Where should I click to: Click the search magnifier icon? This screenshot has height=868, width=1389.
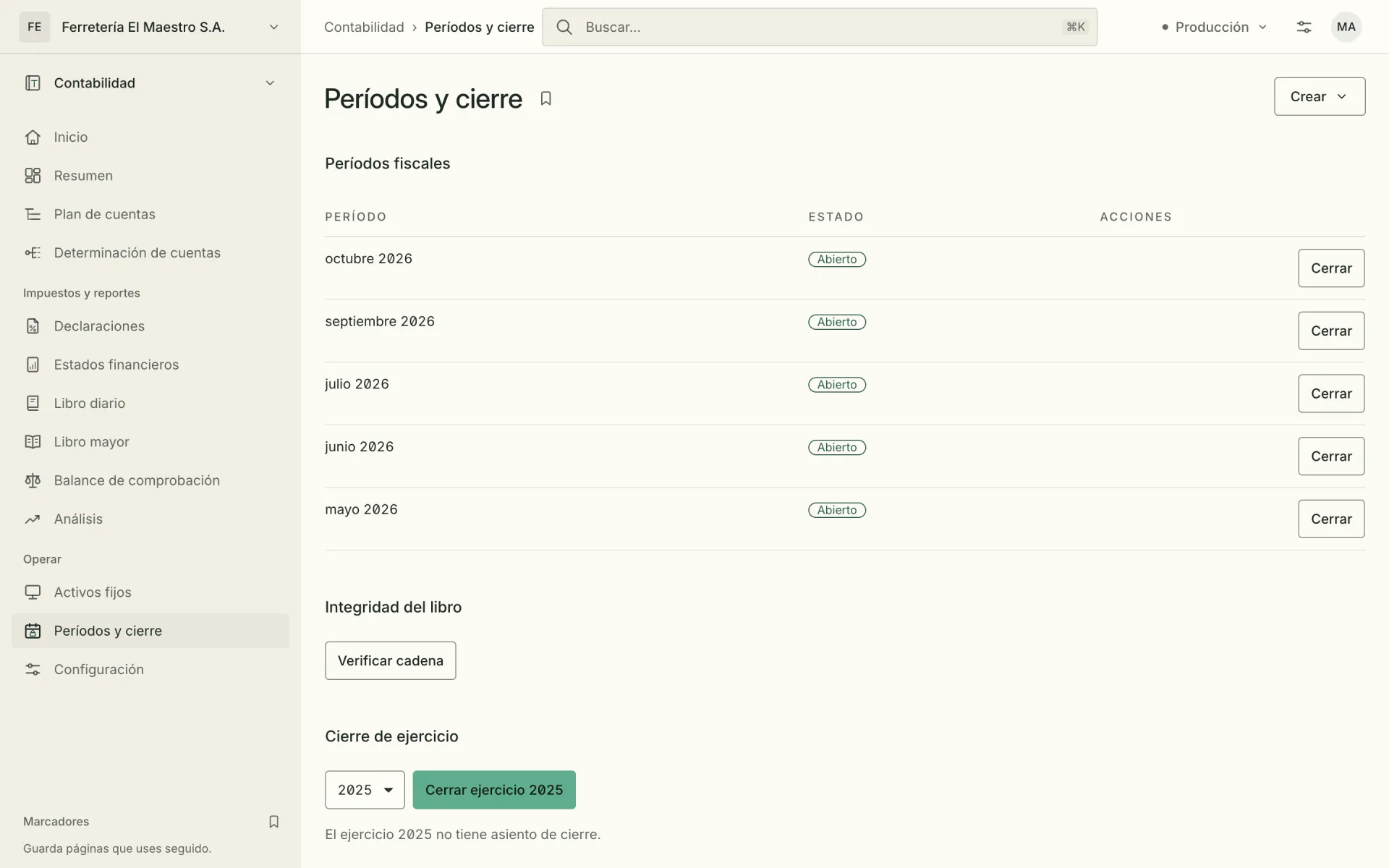tap(564, 27)
